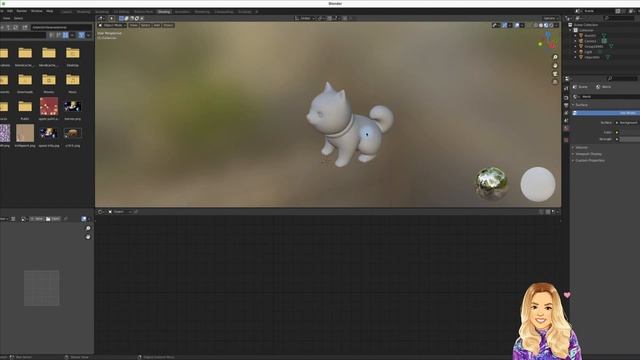Toggle perspective/orthographic view icon

click(x=555, y=82)
